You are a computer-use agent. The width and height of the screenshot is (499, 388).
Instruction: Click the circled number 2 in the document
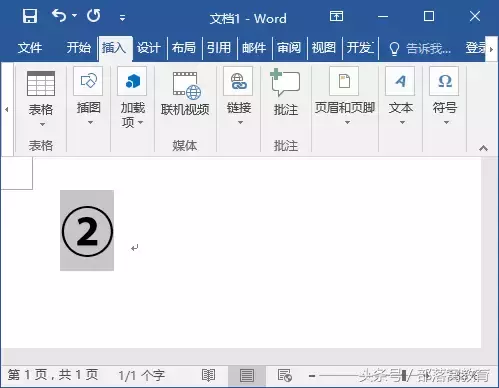tap(87, 231)
